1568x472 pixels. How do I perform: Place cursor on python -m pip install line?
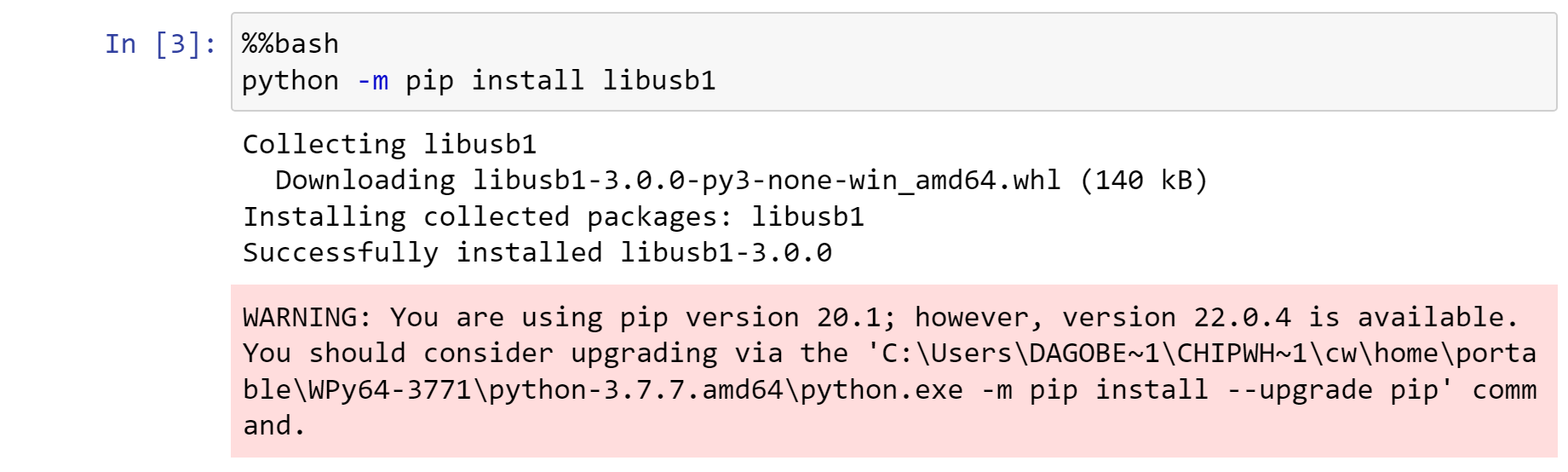click(x=479, y=80)
